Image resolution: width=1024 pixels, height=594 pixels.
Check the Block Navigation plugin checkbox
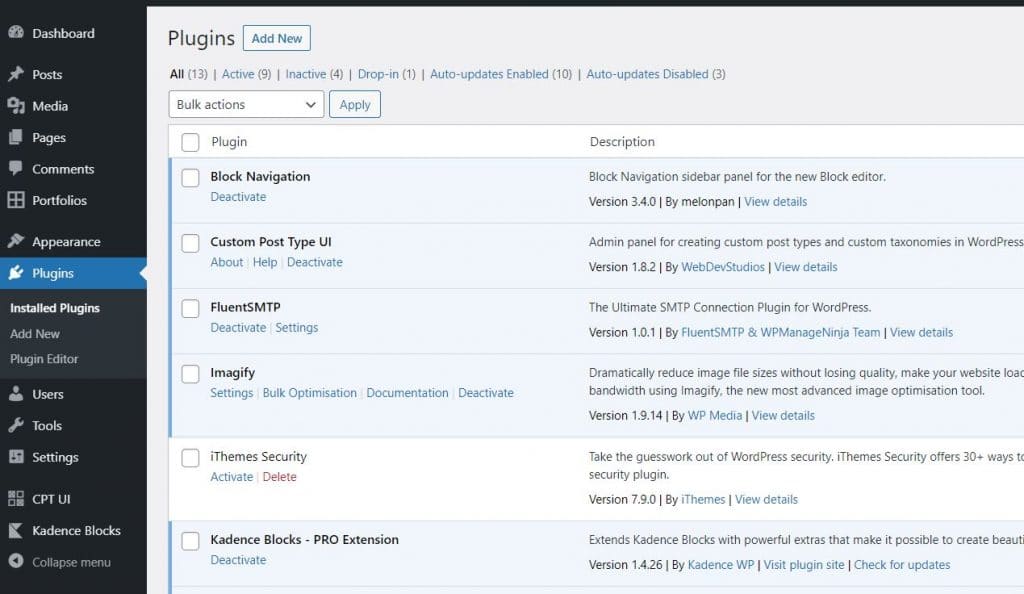coord(190,178)
